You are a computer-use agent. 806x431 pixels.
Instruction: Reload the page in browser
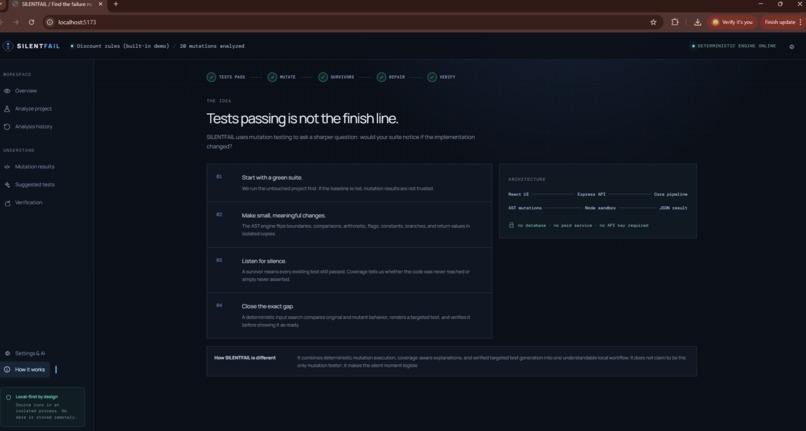coord(31,22)
